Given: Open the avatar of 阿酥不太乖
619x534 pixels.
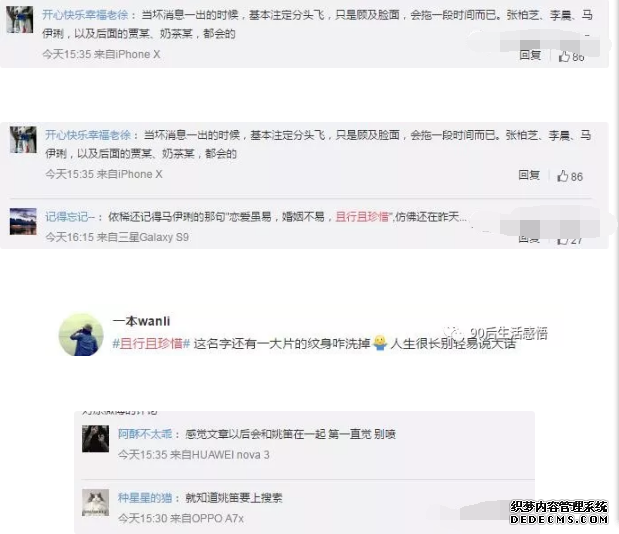Looking at the screenshot, I should (x=96, y=438).
